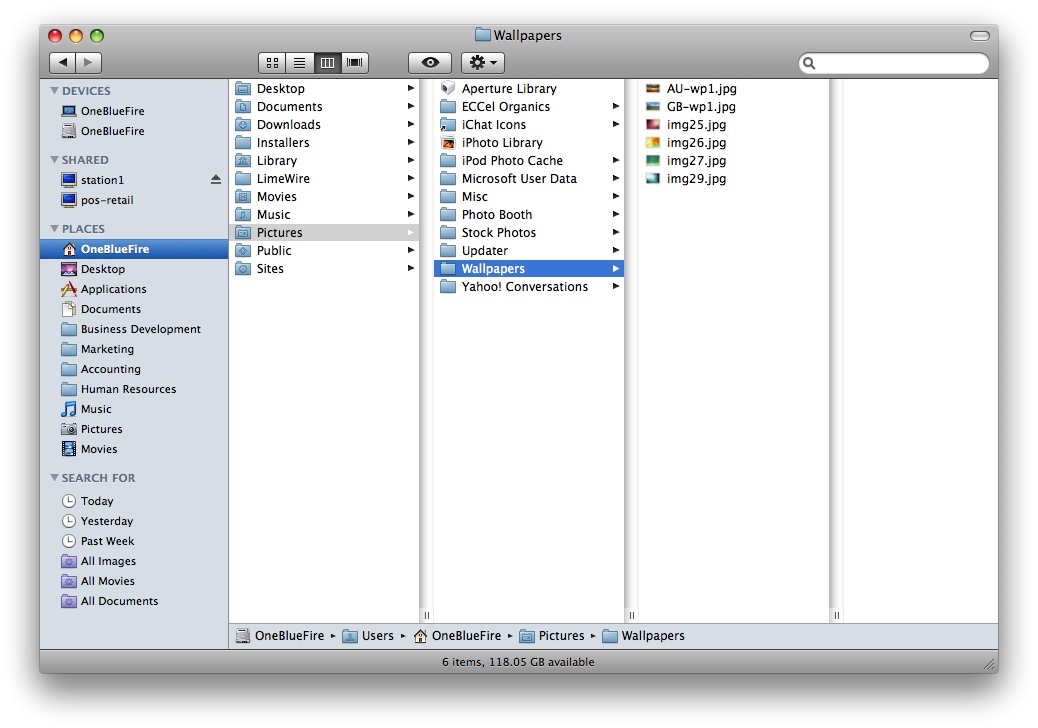Click Users in the path bar
Viewport: 1038px width, 728px height.
click(x=368, y=636)
